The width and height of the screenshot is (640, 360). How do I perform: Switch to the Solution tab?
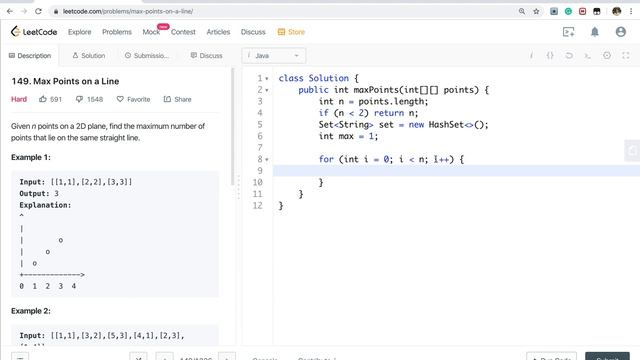(89, 56)
